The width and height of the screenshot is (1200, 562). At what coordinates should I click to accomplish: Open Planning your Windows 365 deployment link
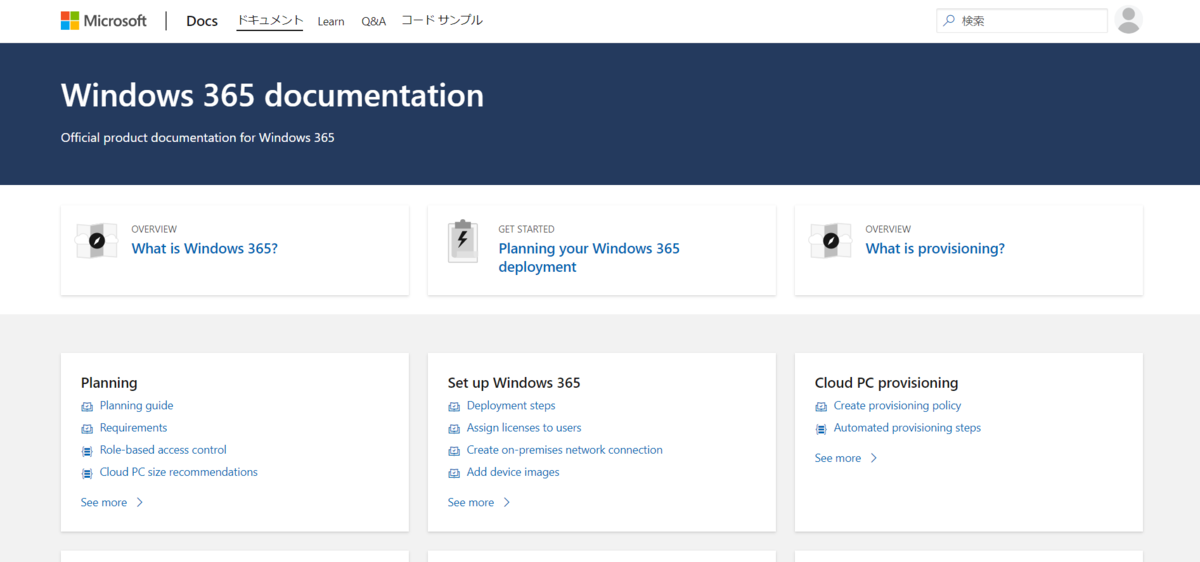click(589, 257)
